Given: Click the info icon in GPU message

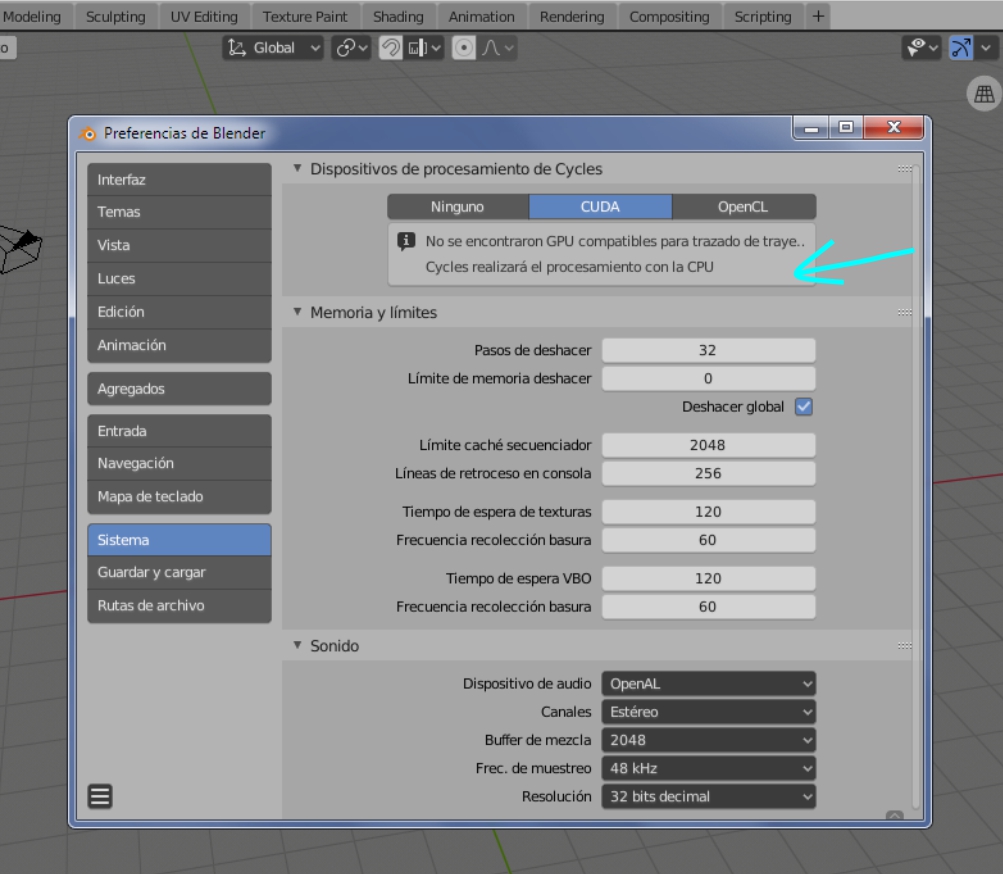Looking at the screenshot, I should (406, 241).
